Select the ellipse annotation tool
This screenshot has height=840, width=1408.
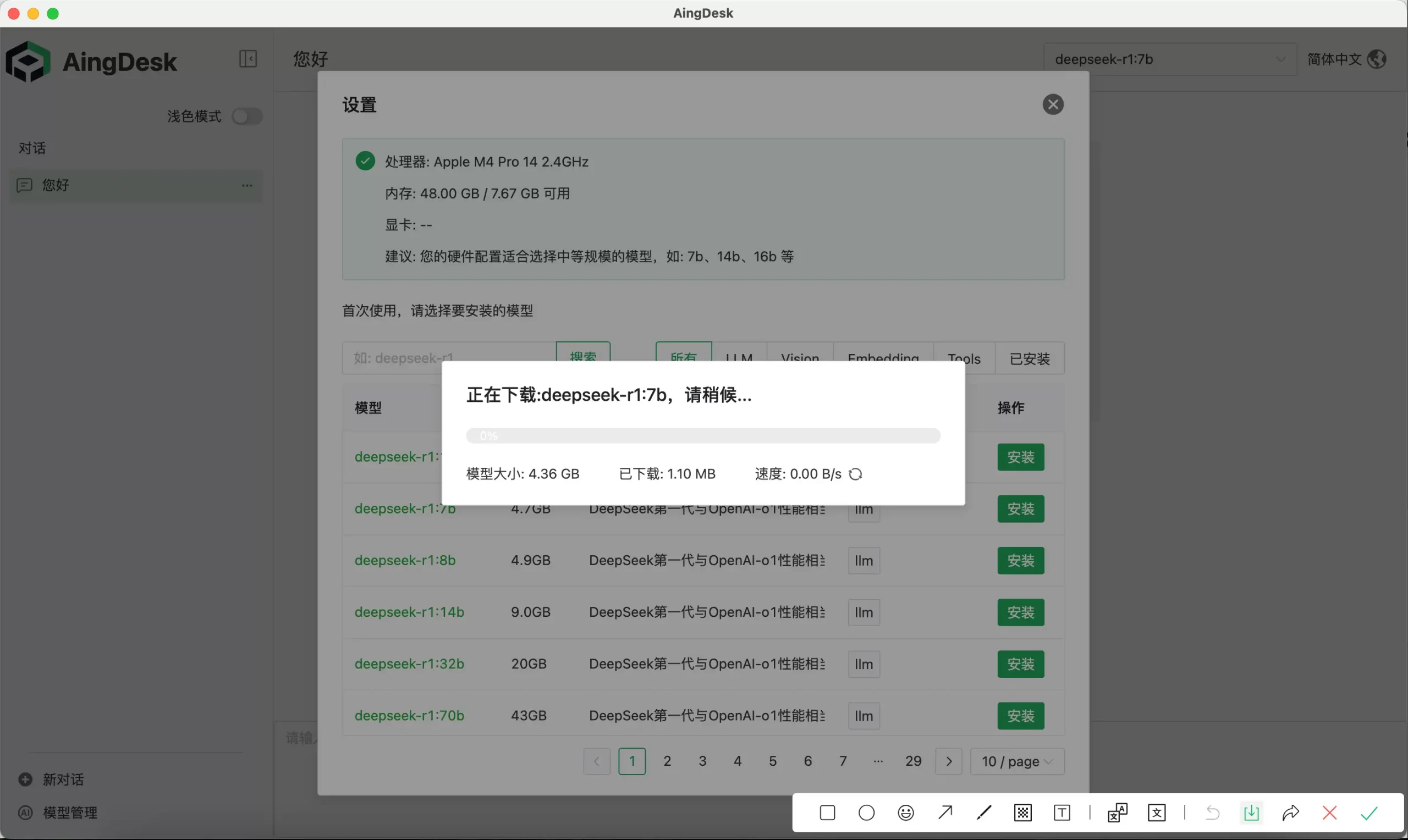866,813
